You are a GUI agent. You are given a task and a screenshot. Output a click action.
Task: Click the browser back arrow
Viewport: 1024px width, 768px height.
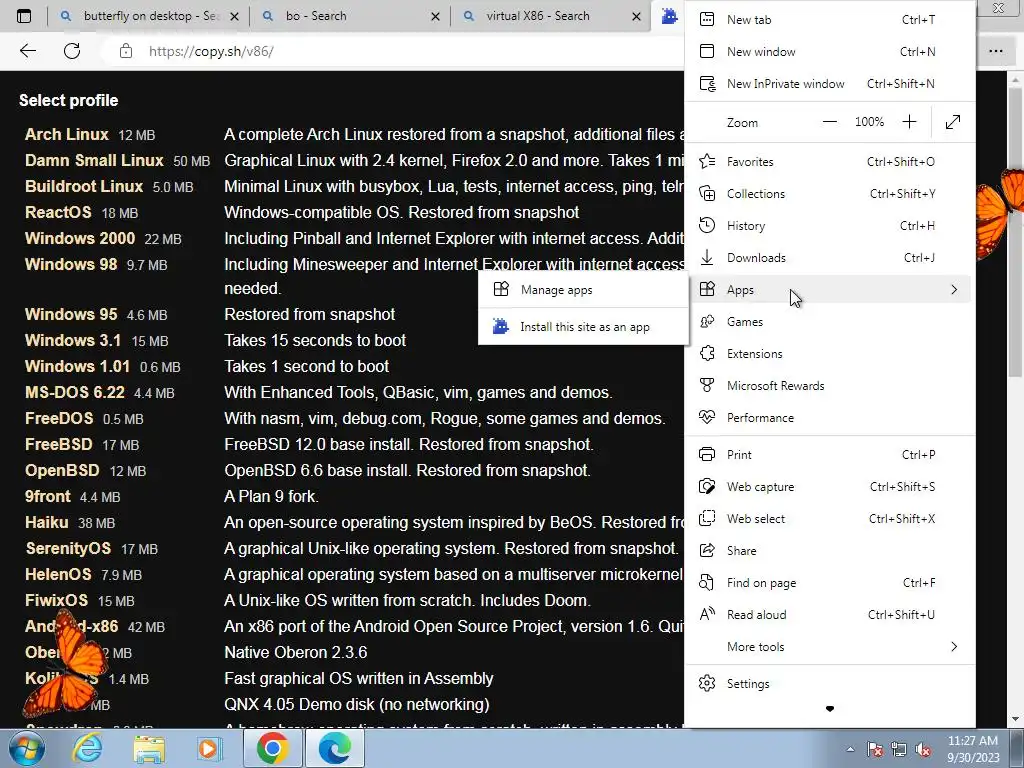point(27,51)
